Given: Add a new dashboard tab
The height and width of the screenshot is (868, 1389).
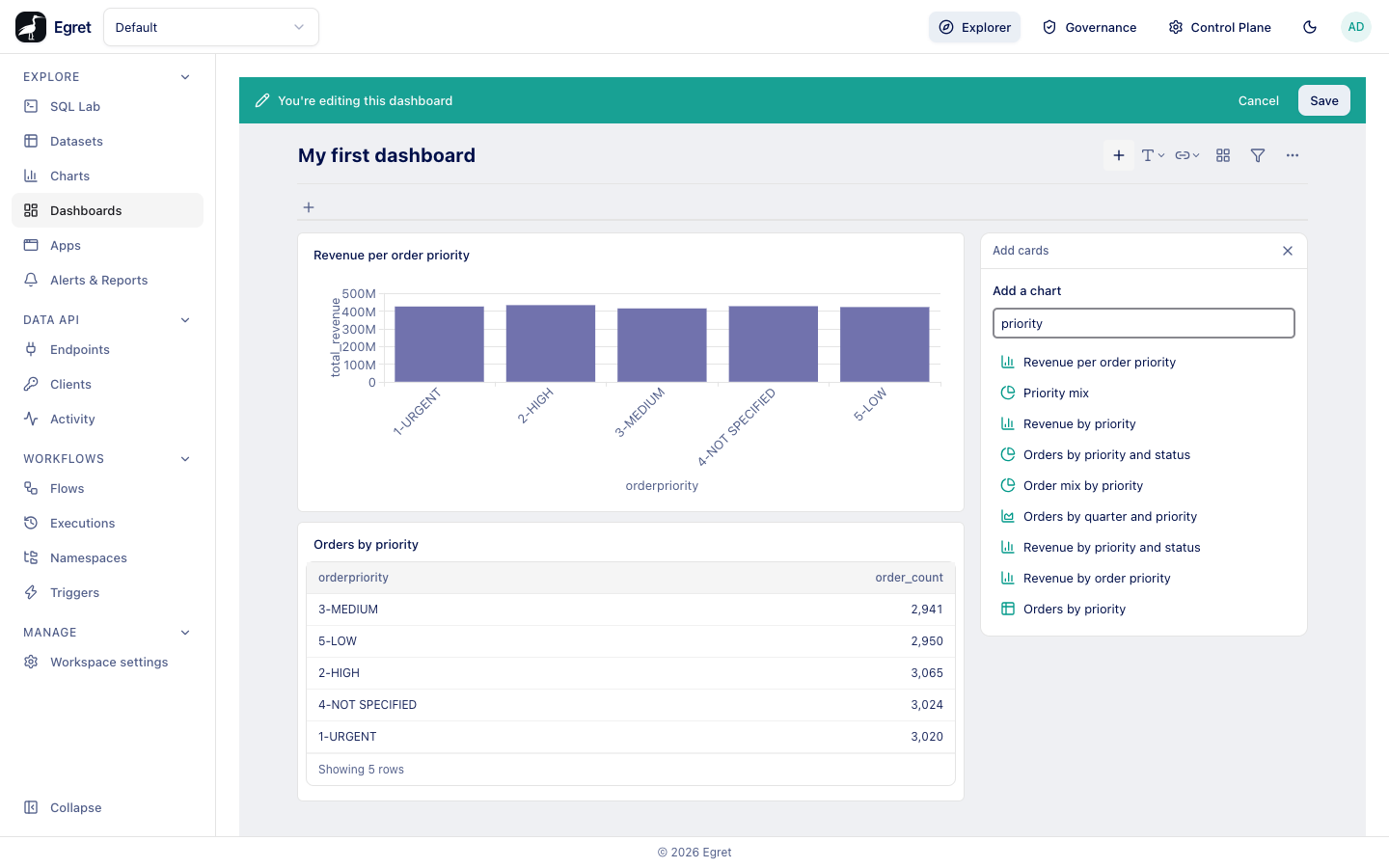Looking at the screenshot, I should [309, 207].
